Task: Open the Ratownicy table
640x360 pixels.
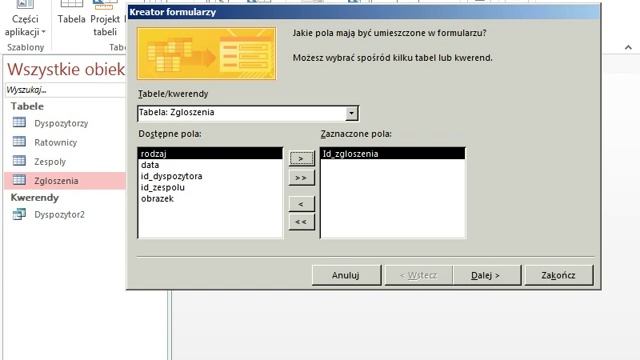Action: point(56,142)
